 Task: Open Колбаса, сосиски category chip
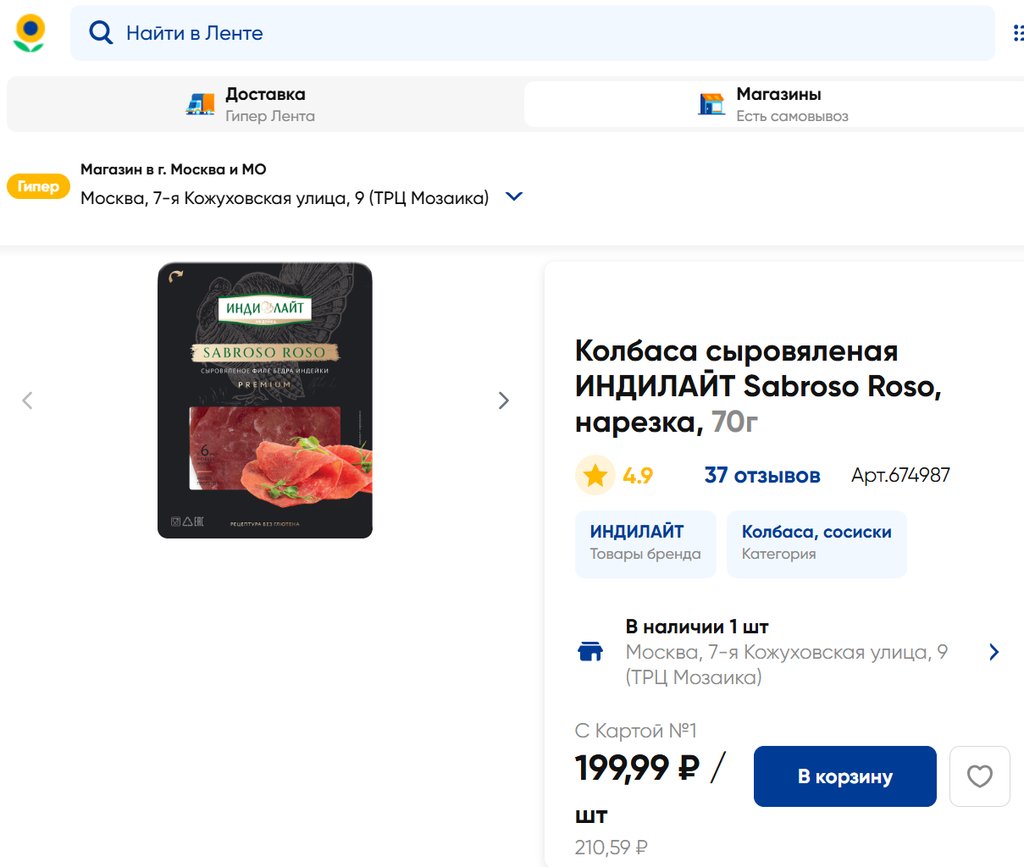[x=816, y=543]
